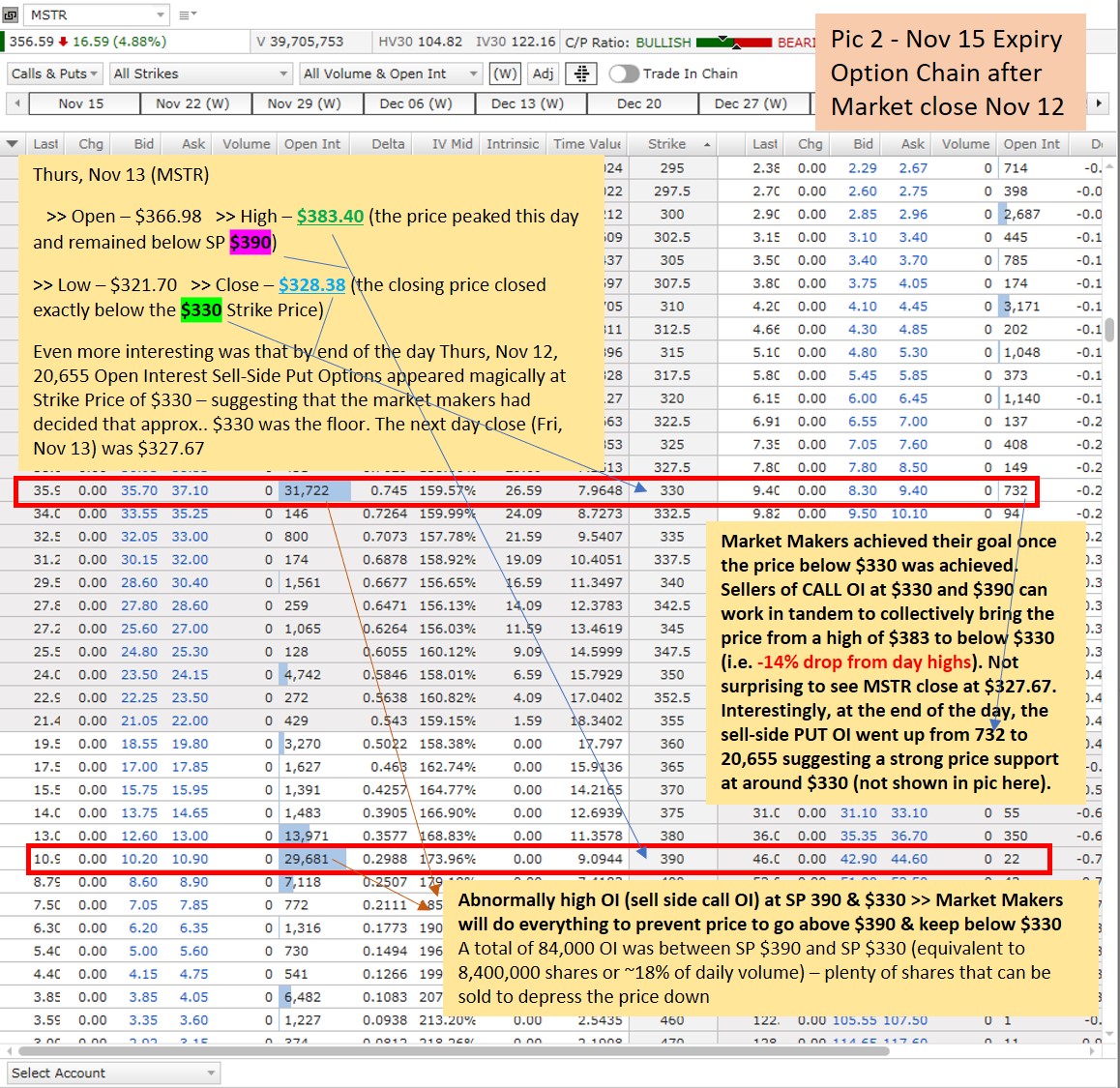The height and width of the screenshot is (1088, 1120).
Task: Click put ask 44.60 on strike 390 row
Action: point(908,859)
